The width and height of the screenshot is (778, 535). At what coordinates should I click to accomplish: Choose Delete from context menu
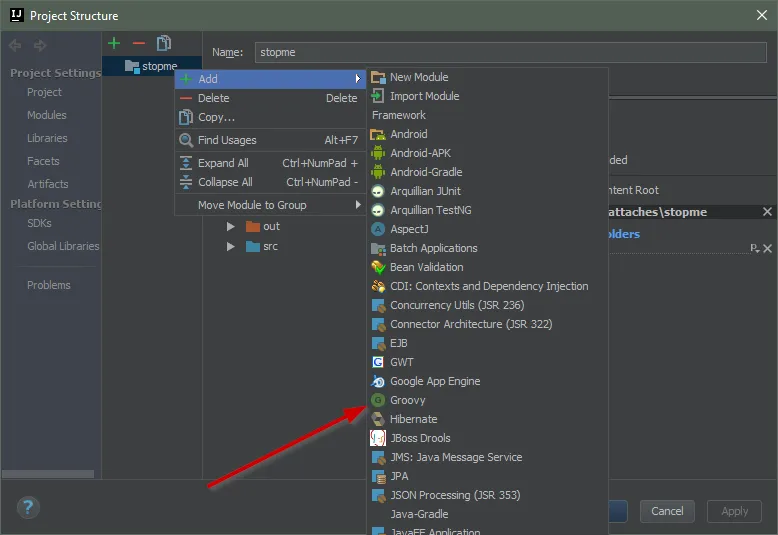[x=270, y=98]
